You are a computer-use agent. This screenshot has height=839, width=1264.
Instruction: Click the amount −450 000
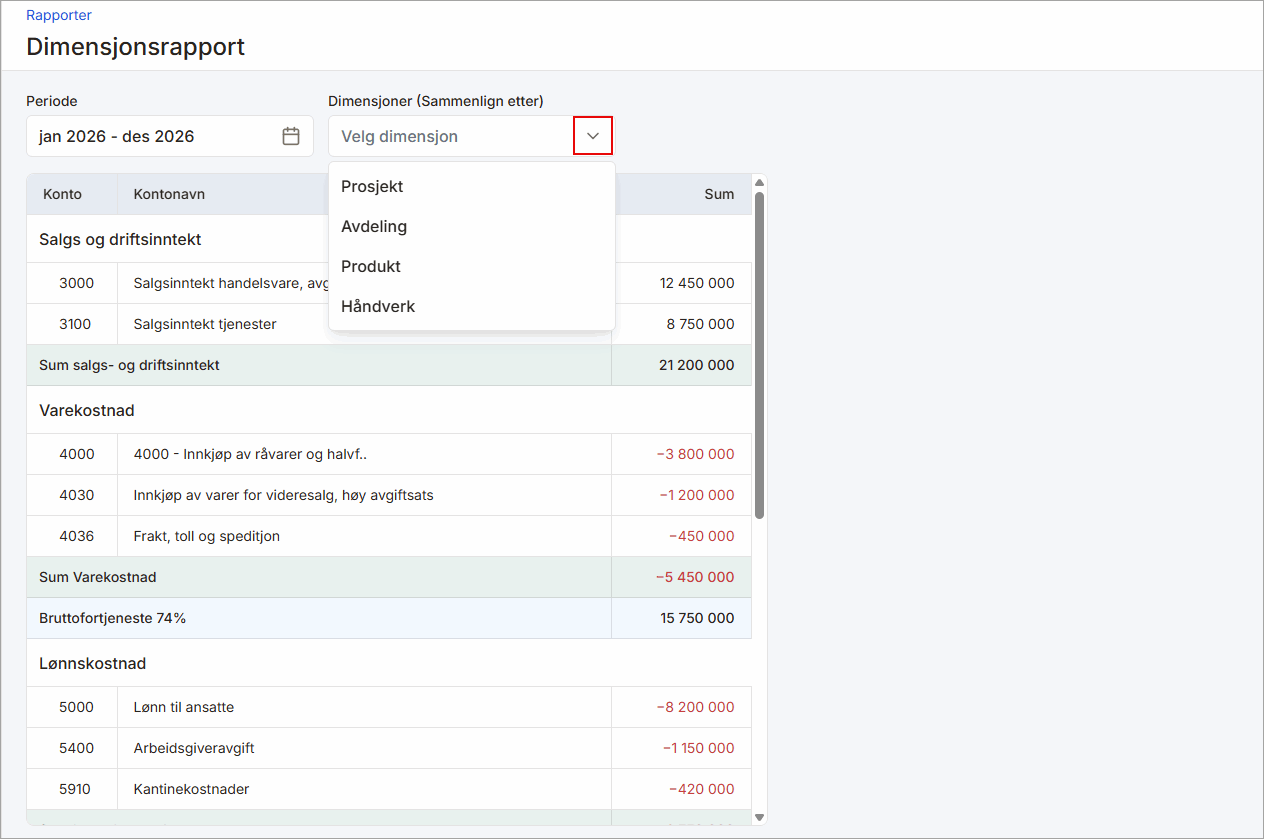[702, 536]
